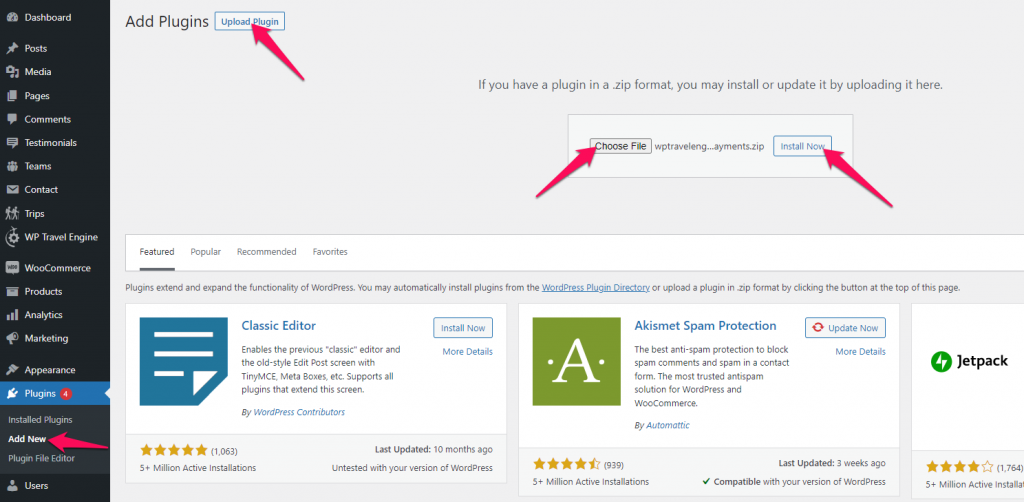Click the Posts pushpin icon
The image size is (1024, 502).
12,48
